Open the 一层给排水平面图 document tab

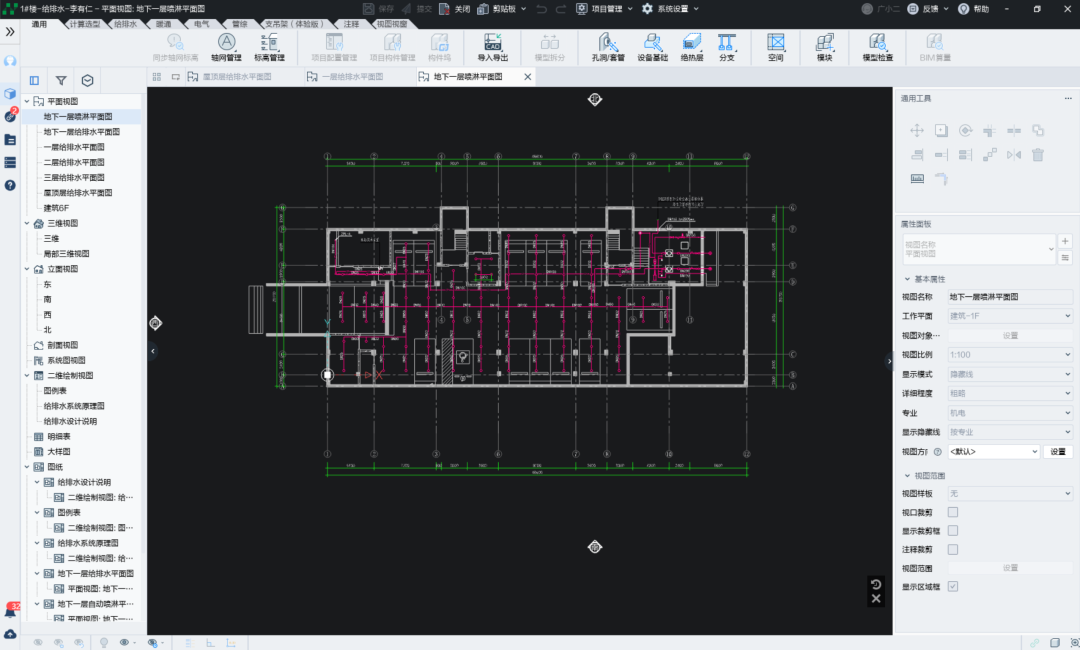coord(352,76)
